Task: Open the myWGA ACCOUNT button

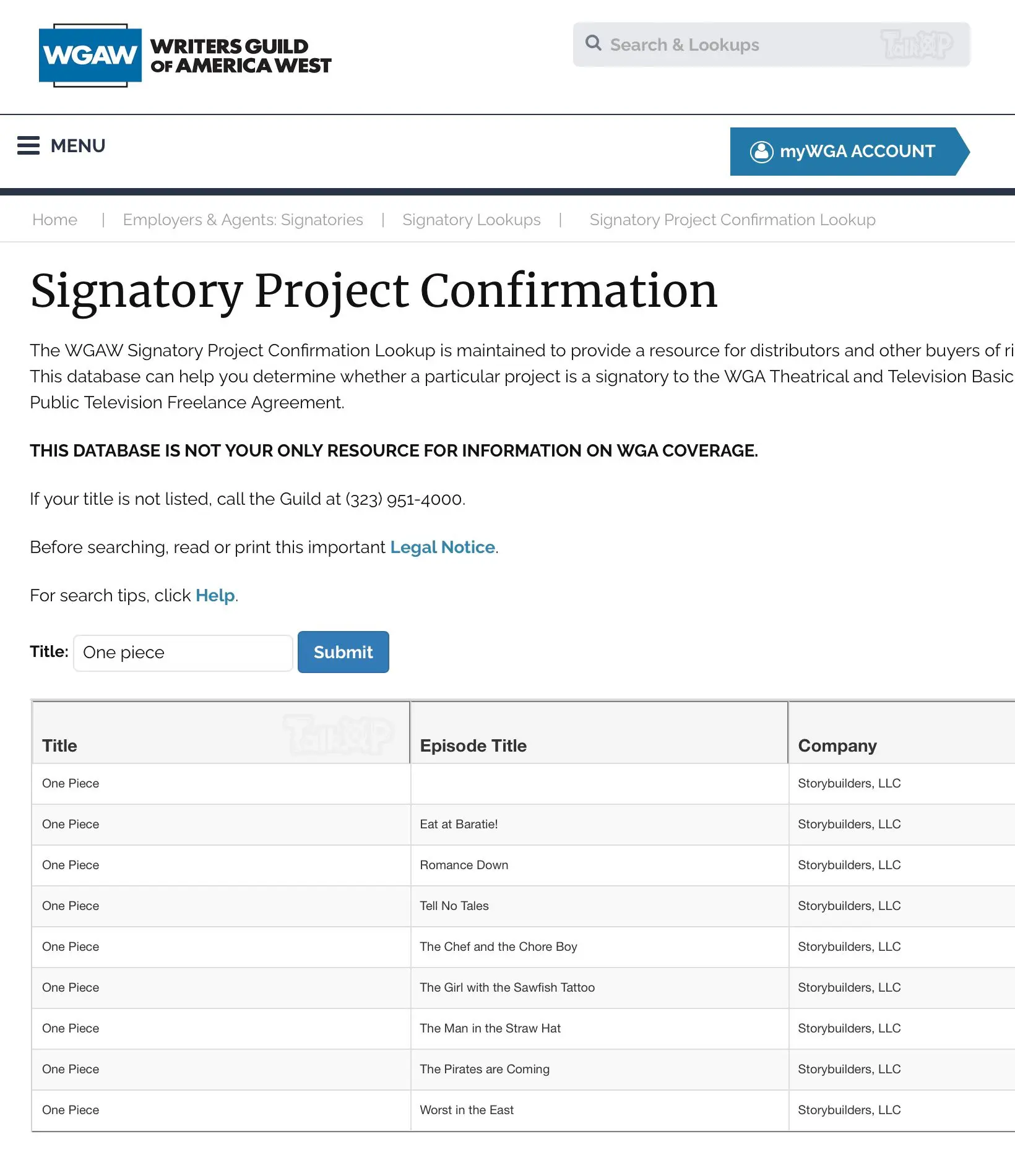Action: (x=849, y=152)
